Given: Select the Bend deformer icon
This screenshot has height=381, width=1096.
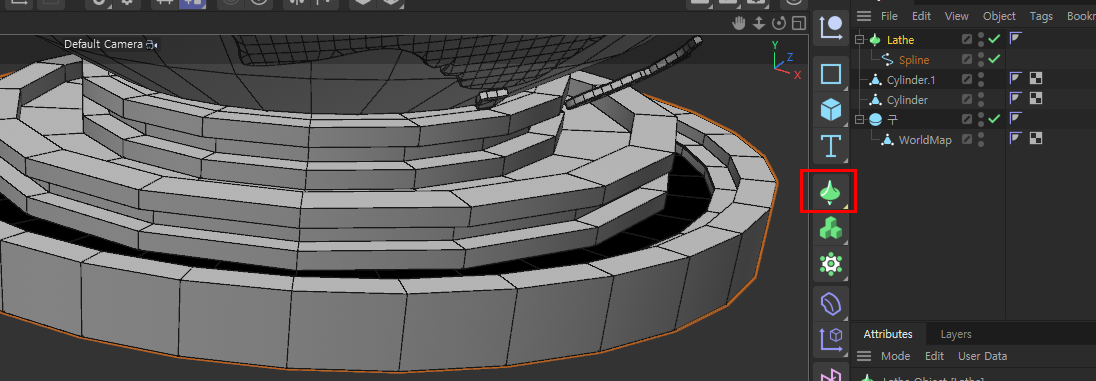Looking at the screenshot, I should (830, 304).
